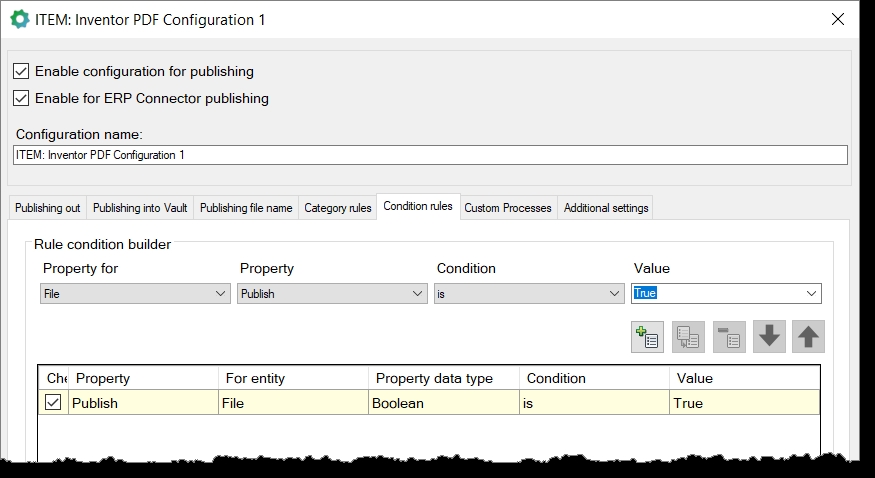875x478 pixels.
Task: Uncheck Enable for ERP Connector publishing
Action: point(21,98)
